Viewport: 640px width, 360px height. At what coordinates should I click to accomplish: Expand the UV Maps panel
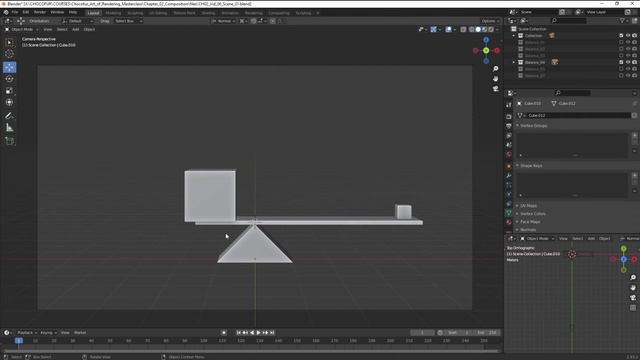coord(529,206)
